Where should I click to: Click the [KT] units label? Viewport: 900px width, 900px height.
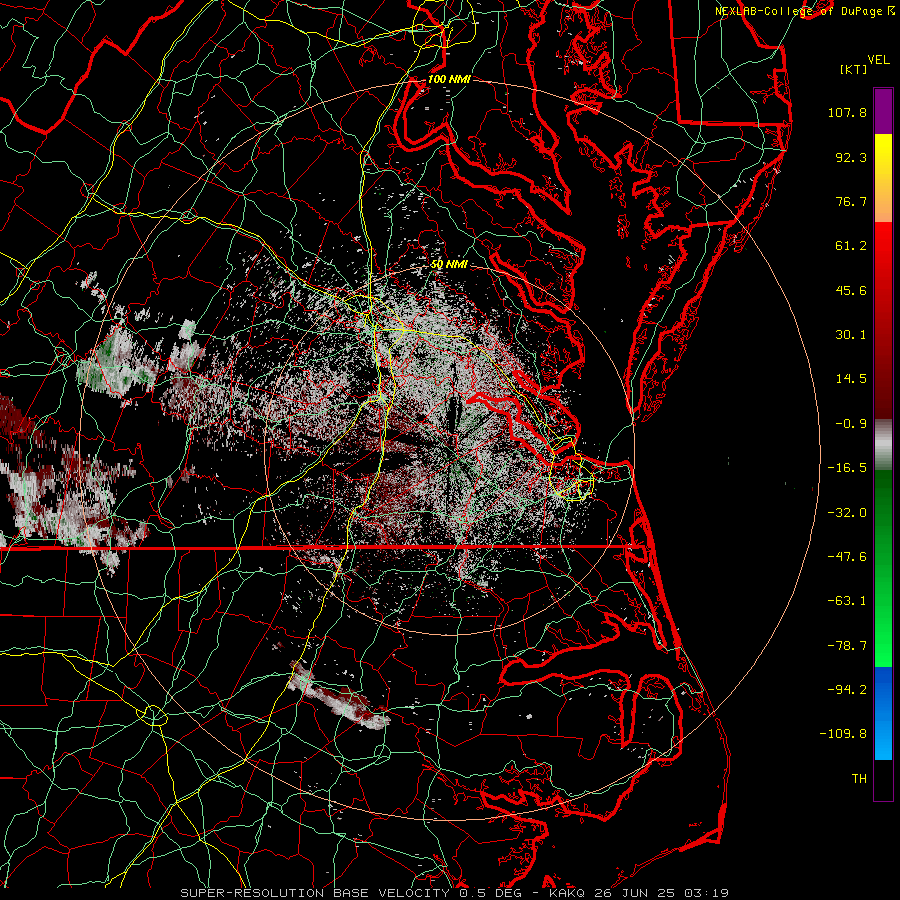pos(854,69)
